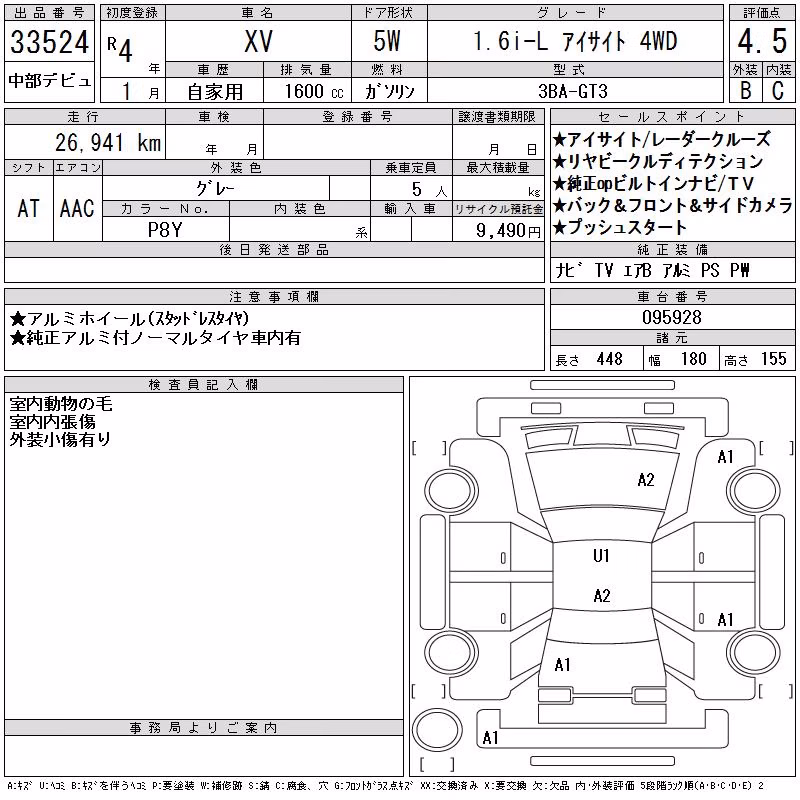Select the height value 155
Image resolution: width=800 pixels, height=800 pixels.
773,359
